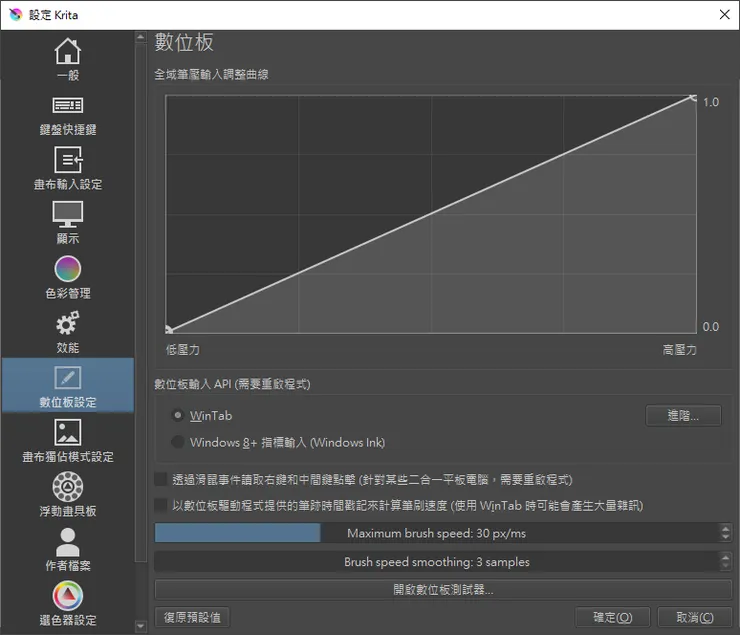Click the 開啟數位板測試器... button
The image size is (740, 635).
pyautogui.click(x=443, y=589)
